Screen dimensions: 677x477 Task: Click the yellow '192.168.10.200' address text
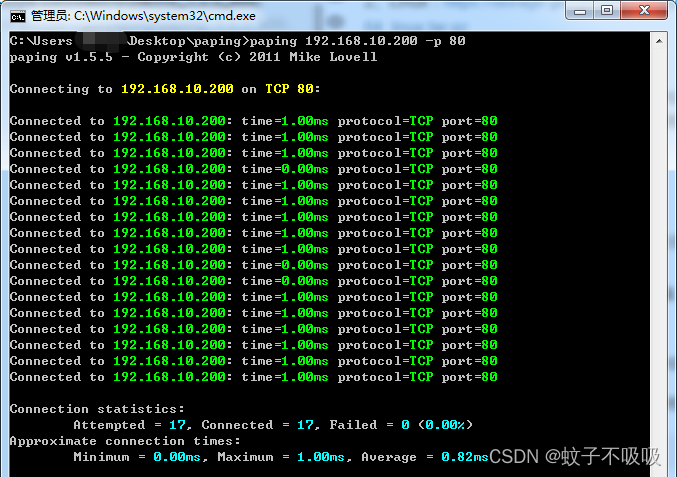pyautogui.click(x=177, y=89)
